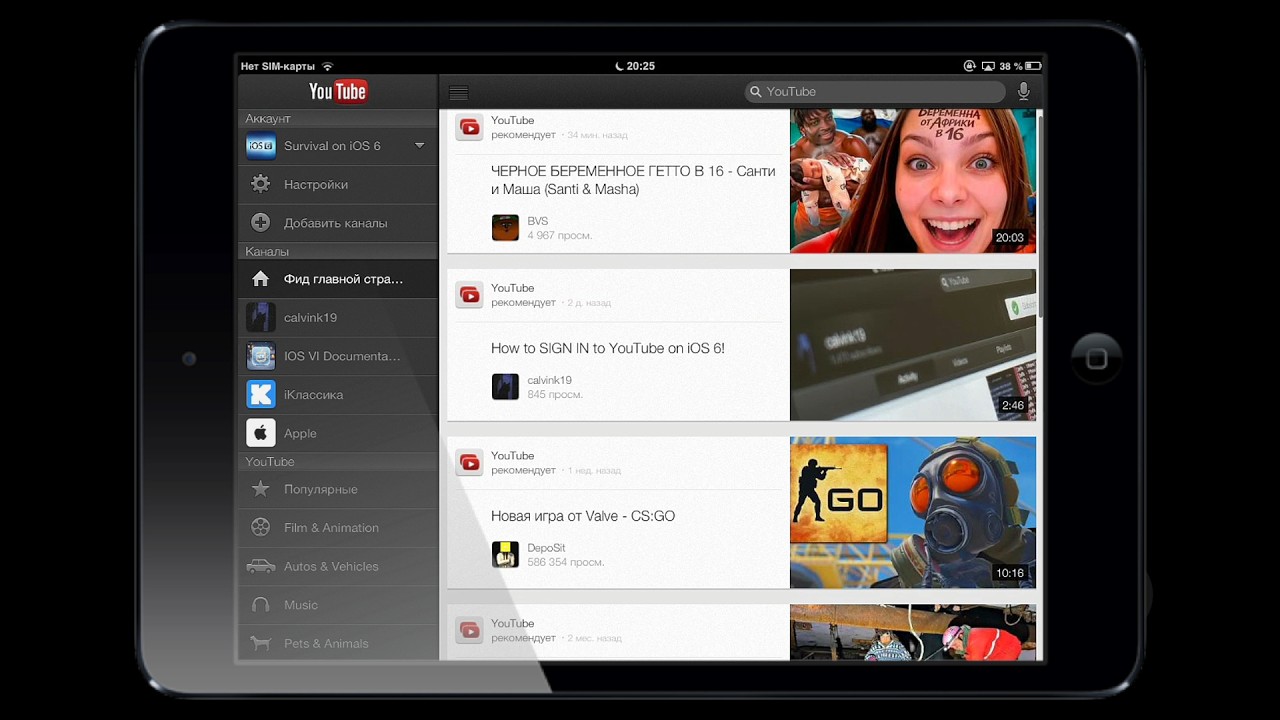Tap the YouTube logo in sidebar header
Viewport: 1280px width, 720px height.
(x=338, y=91)
